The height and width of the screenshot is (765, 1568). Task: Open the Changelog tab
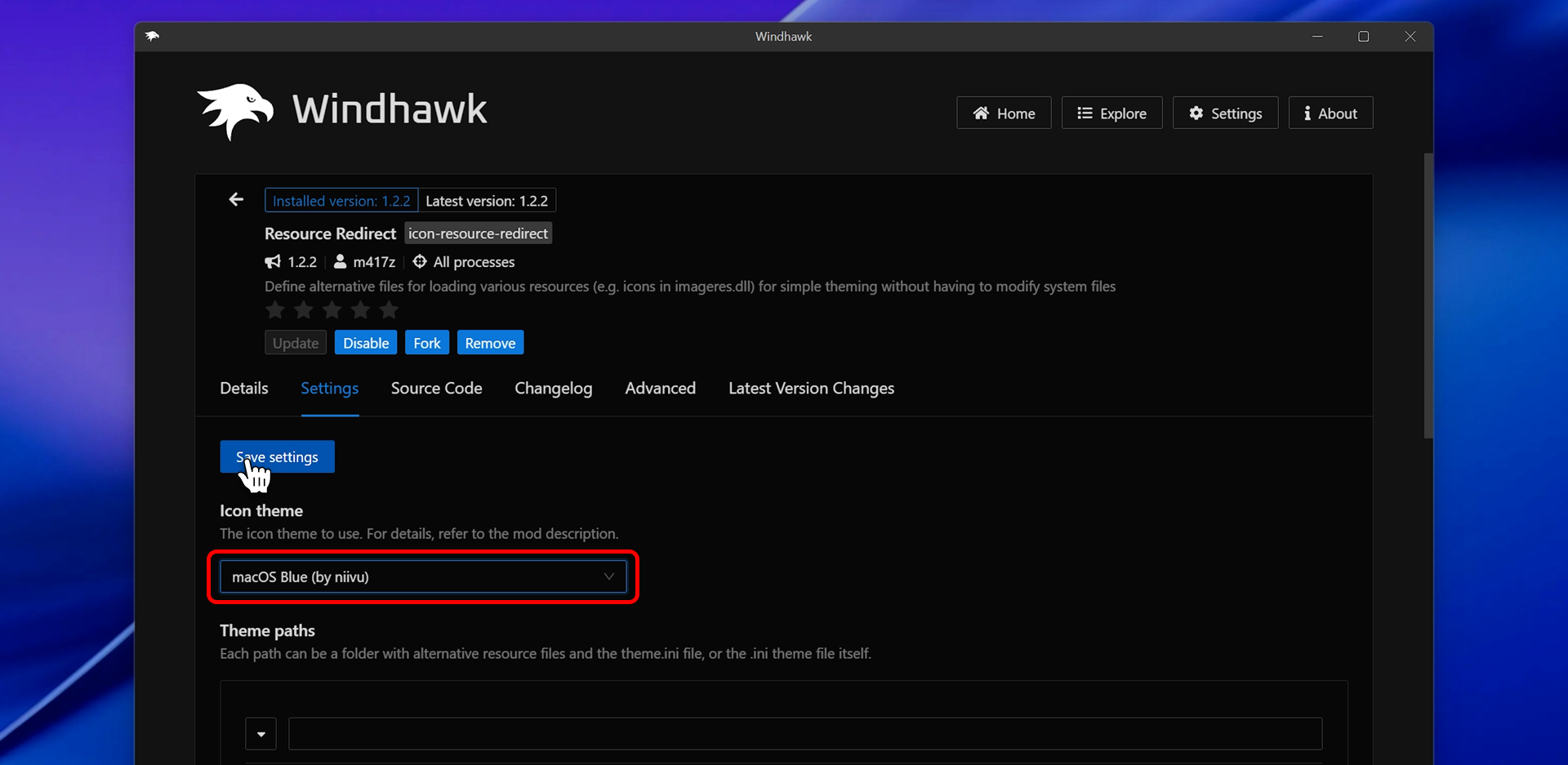pos(553,389)
